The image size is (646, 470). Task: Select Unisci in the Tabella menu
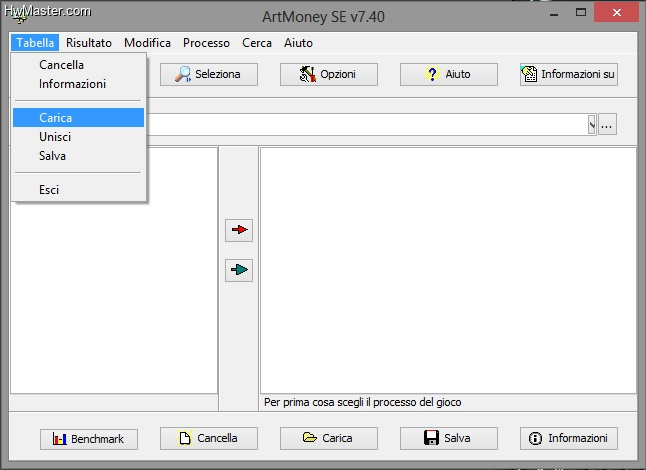click(x=78, y=137)
